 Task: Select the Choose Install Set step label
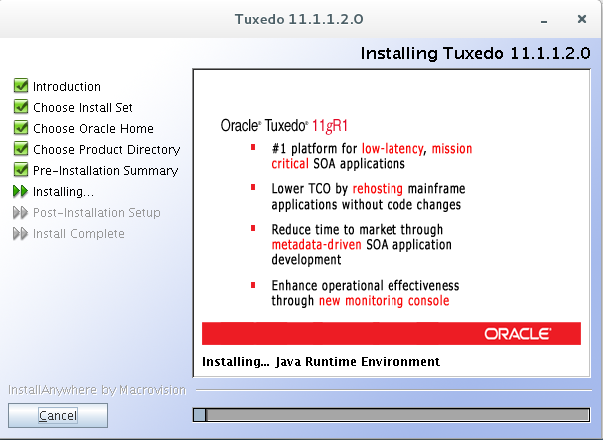pos(83,107)
